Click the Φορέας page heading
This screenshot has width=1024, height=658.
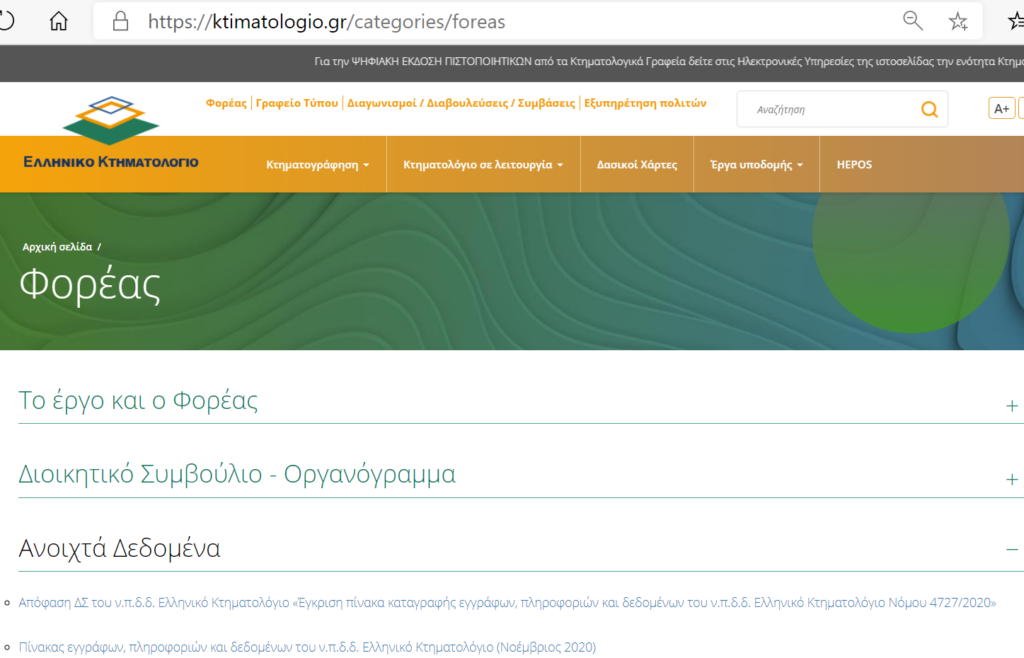[x=90, y=285]
